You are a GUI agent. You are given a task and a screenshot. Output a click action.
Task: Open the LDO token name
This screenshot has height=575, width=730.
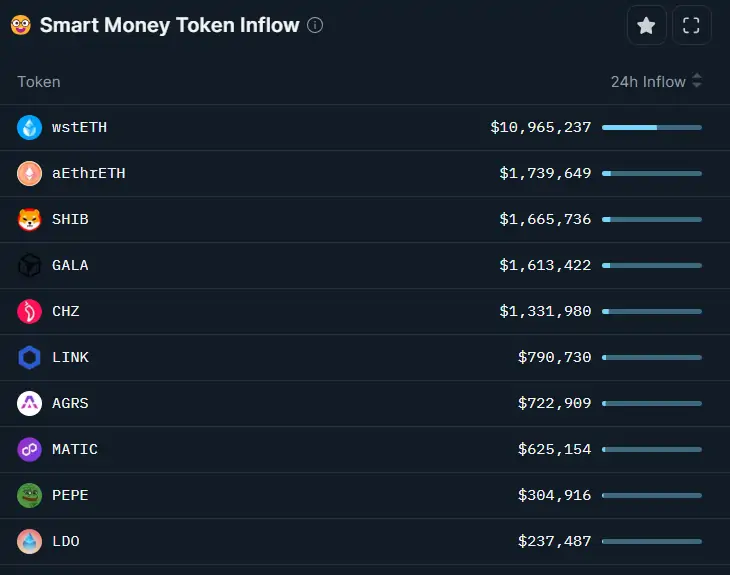[x=66, y=541]
